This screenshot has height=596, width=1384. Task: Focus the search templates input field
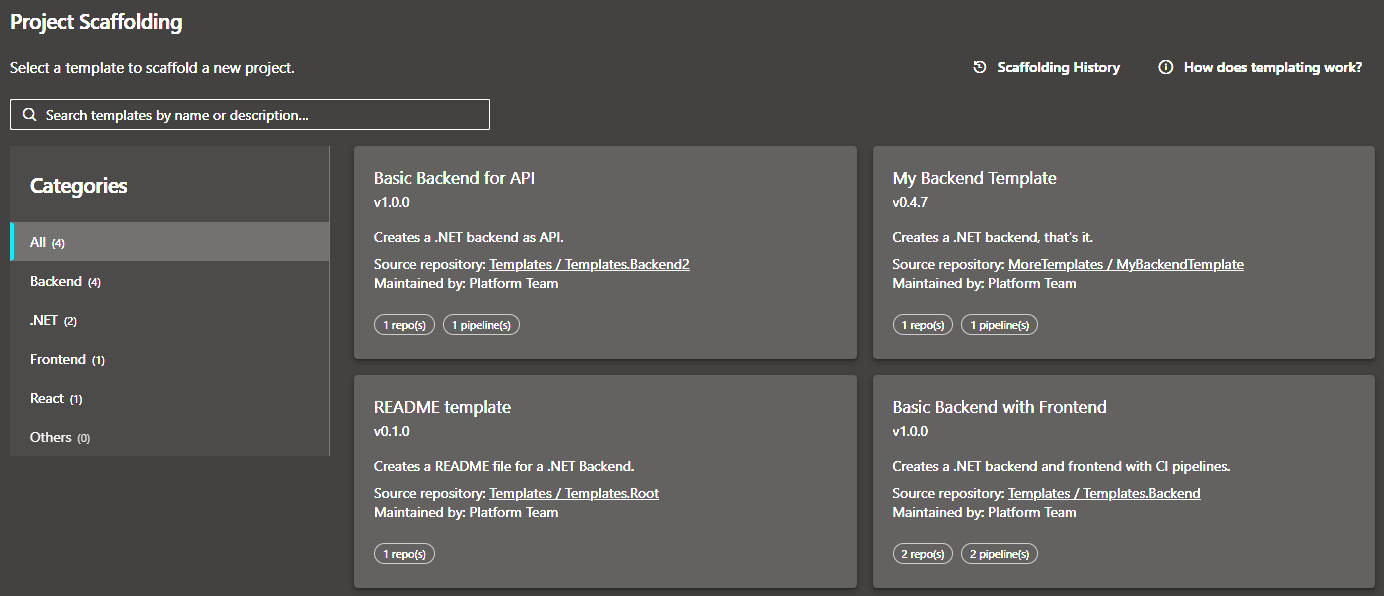(x=250, y=115)
